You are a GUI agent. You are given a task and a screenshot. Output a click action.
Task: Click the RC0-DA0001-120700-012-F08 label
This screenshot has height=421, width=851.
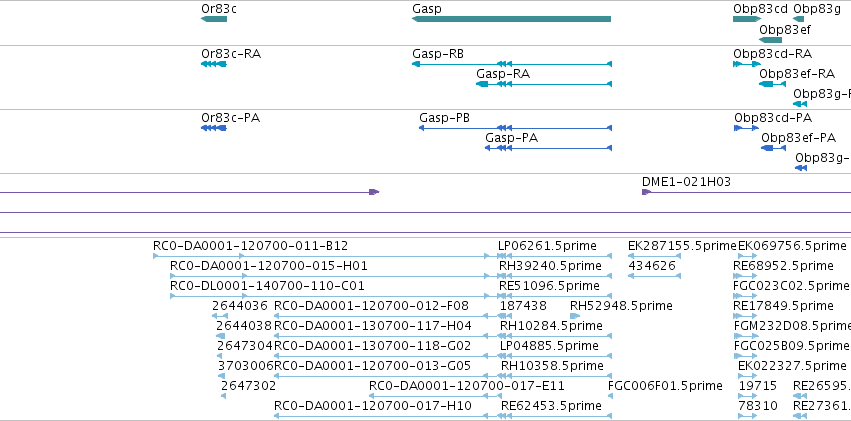click(x=371, y=306)
